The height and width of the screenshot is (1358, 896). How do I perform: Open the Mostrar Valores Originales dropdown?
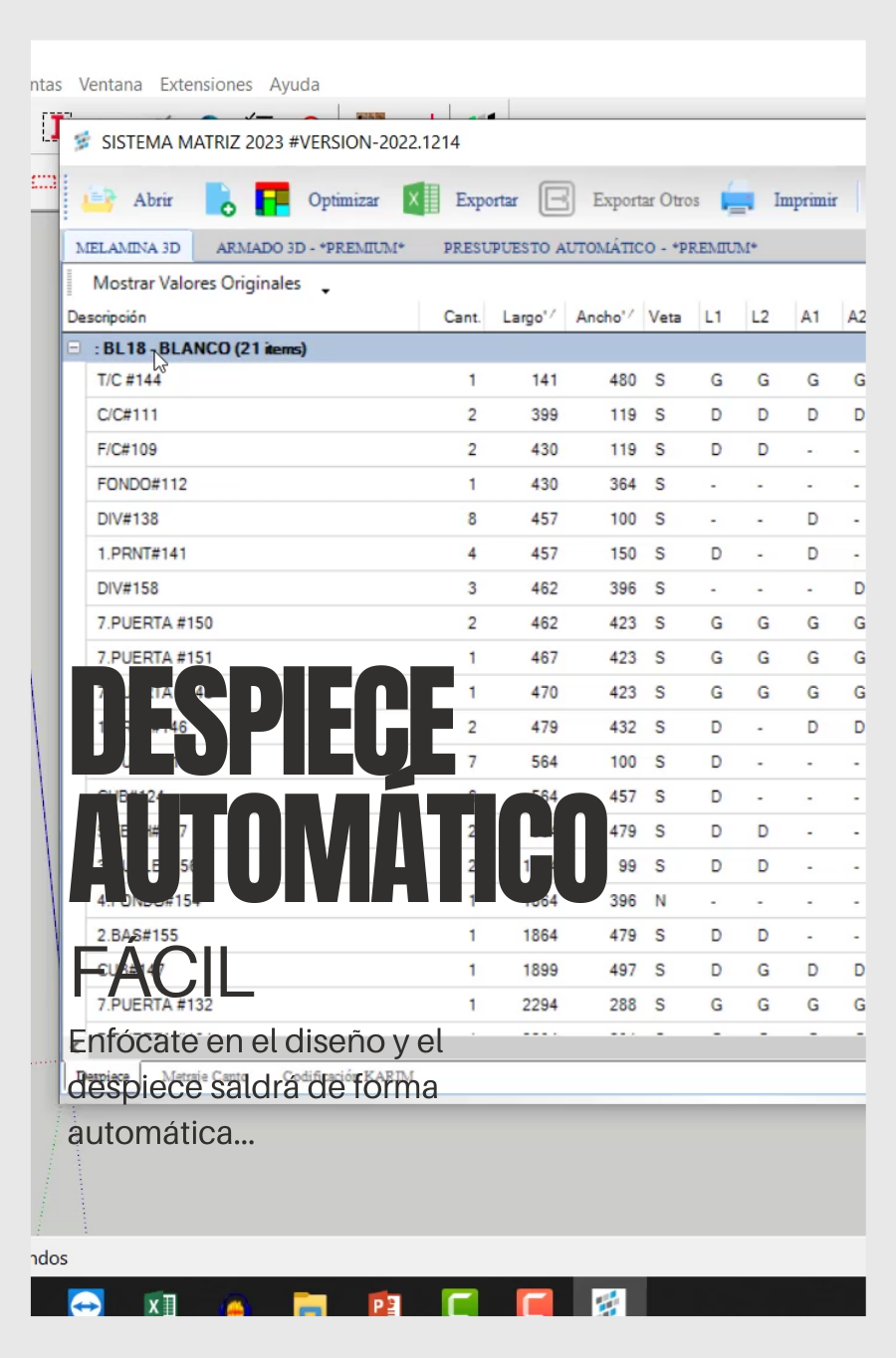coord(326,290)
